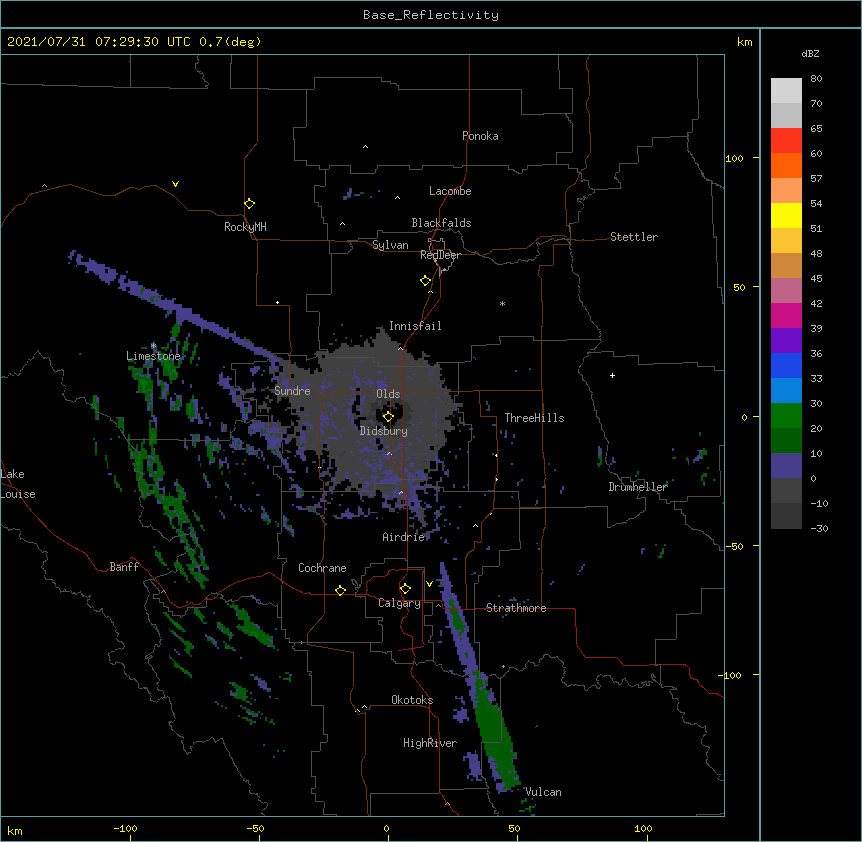Select the blue 33–36 dBZ legend swatch
The image size is (862, 842).
tap(786, 365)
